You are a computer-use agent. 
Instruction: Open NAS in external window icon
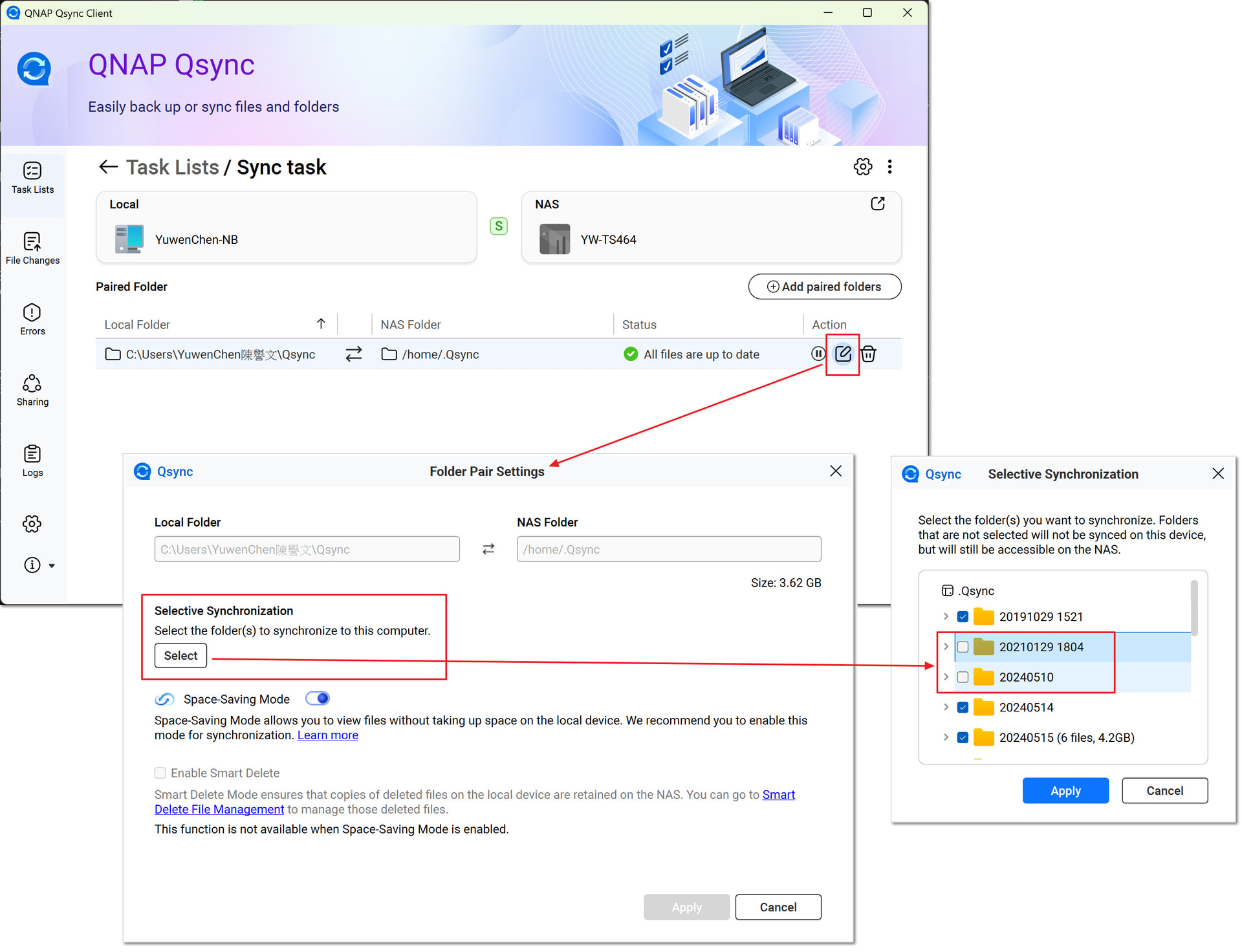877,204
